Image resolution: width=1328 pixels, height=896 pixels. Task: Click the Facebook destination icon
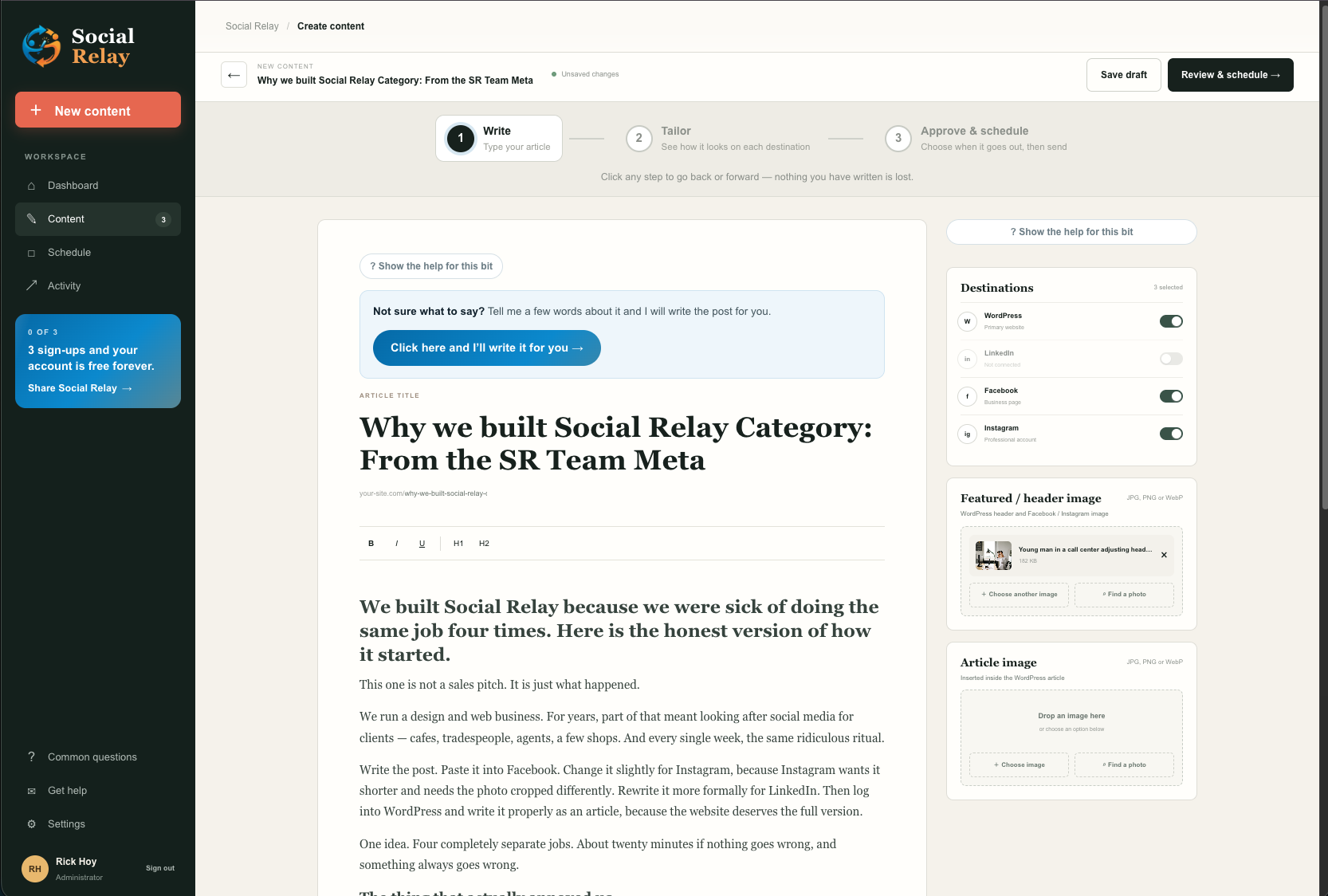click(x=967, y=396)
